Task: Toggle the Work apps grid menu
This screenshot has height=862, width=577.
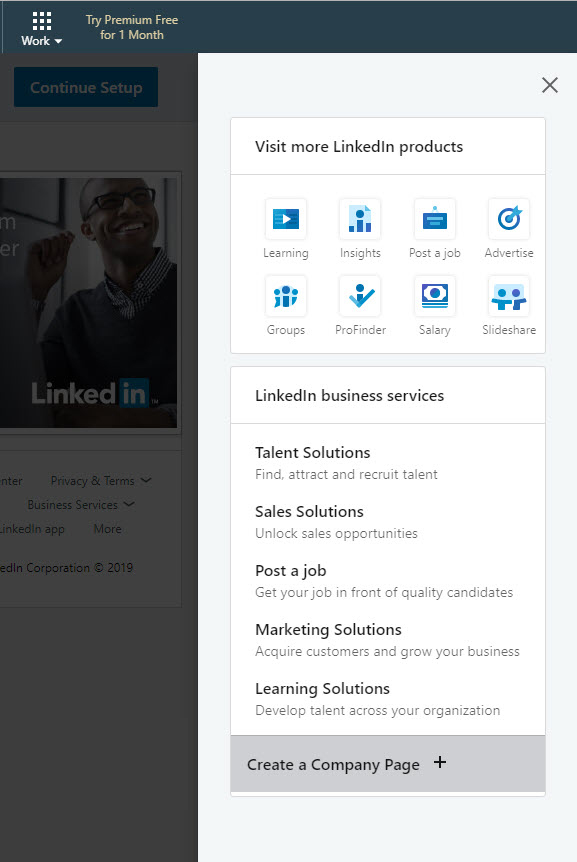Action: (x=42, y=29)
